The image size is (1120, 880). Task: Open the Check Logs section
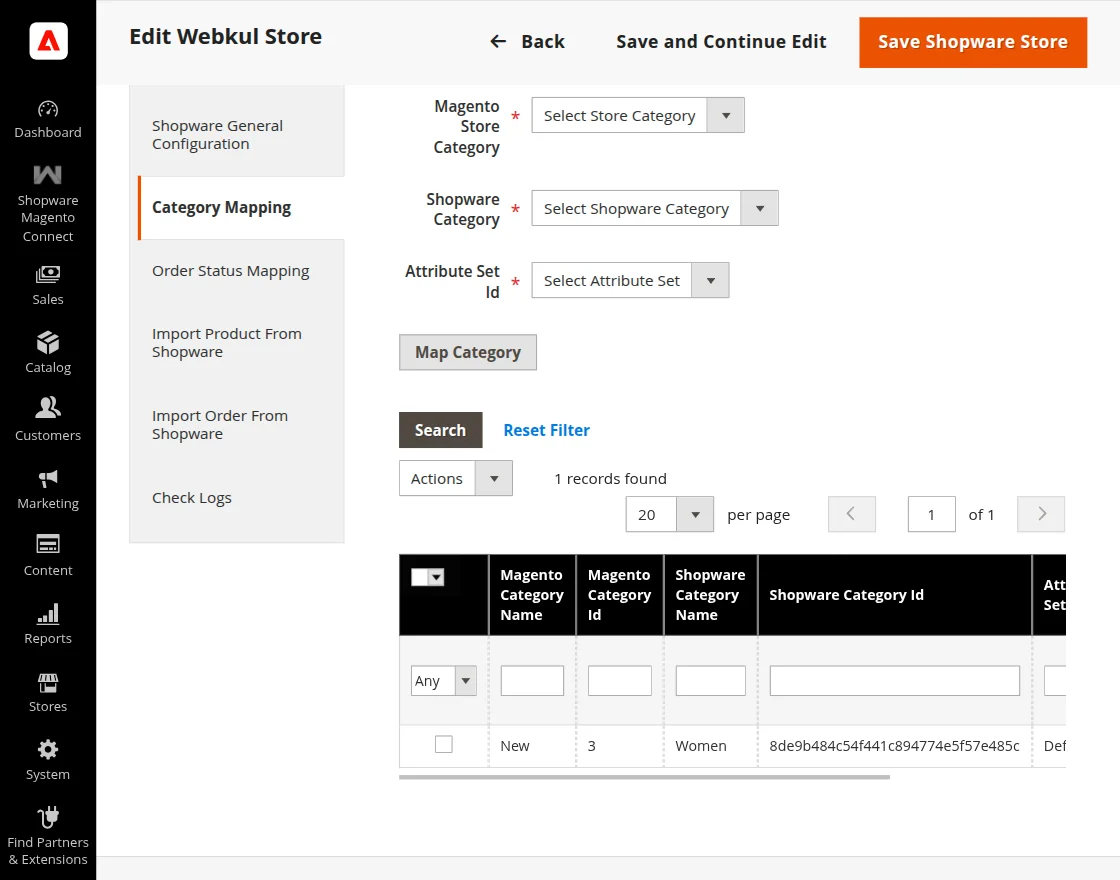(191, 497)
